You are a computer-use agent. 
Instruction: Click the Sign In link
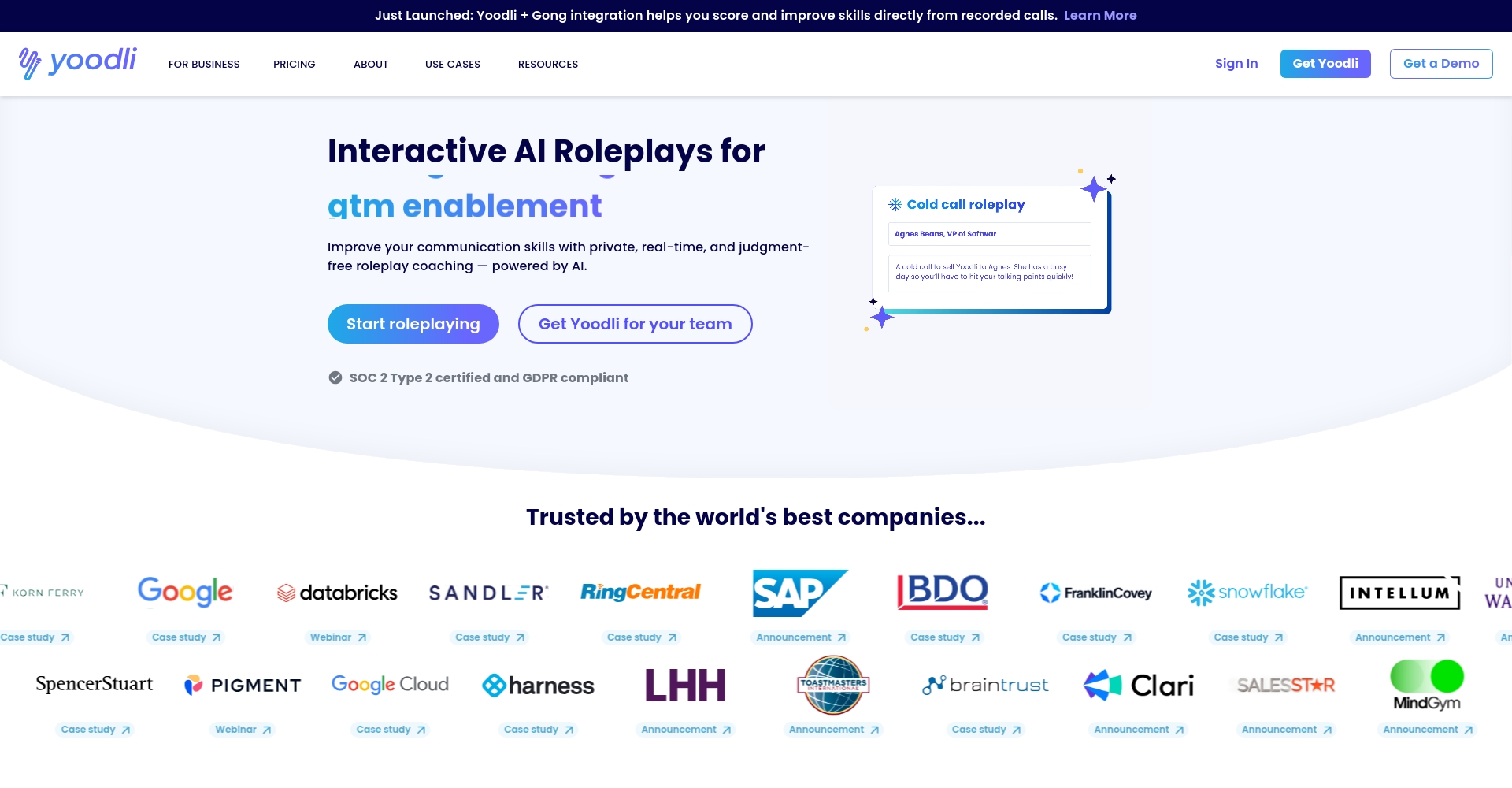(x=1236, y=64)
